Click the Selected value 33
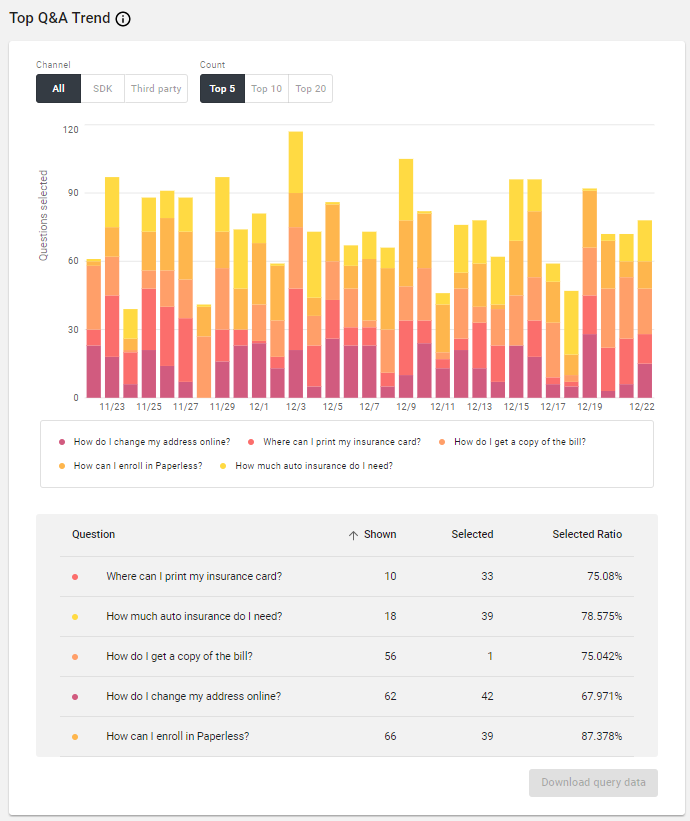 coord(487,576)
